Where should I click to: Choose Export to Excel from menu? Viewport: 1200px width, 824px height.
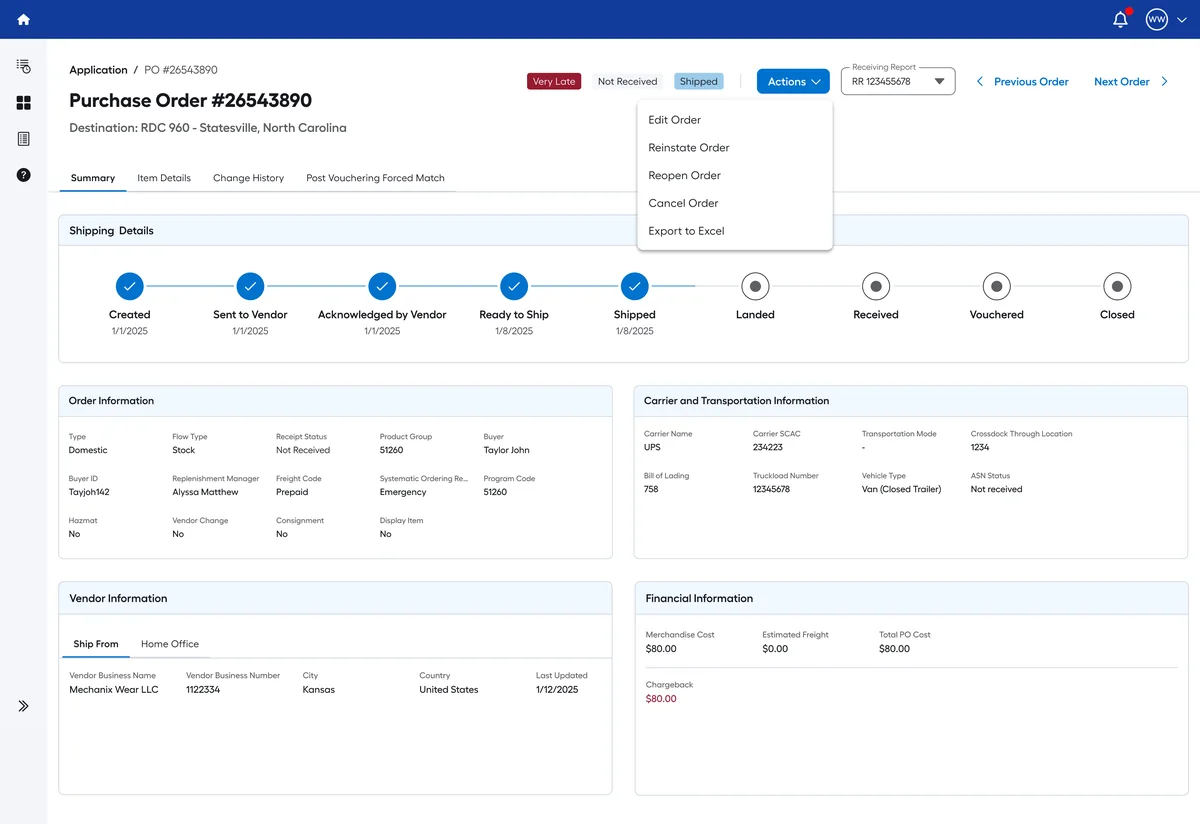(x=735, y=231)
